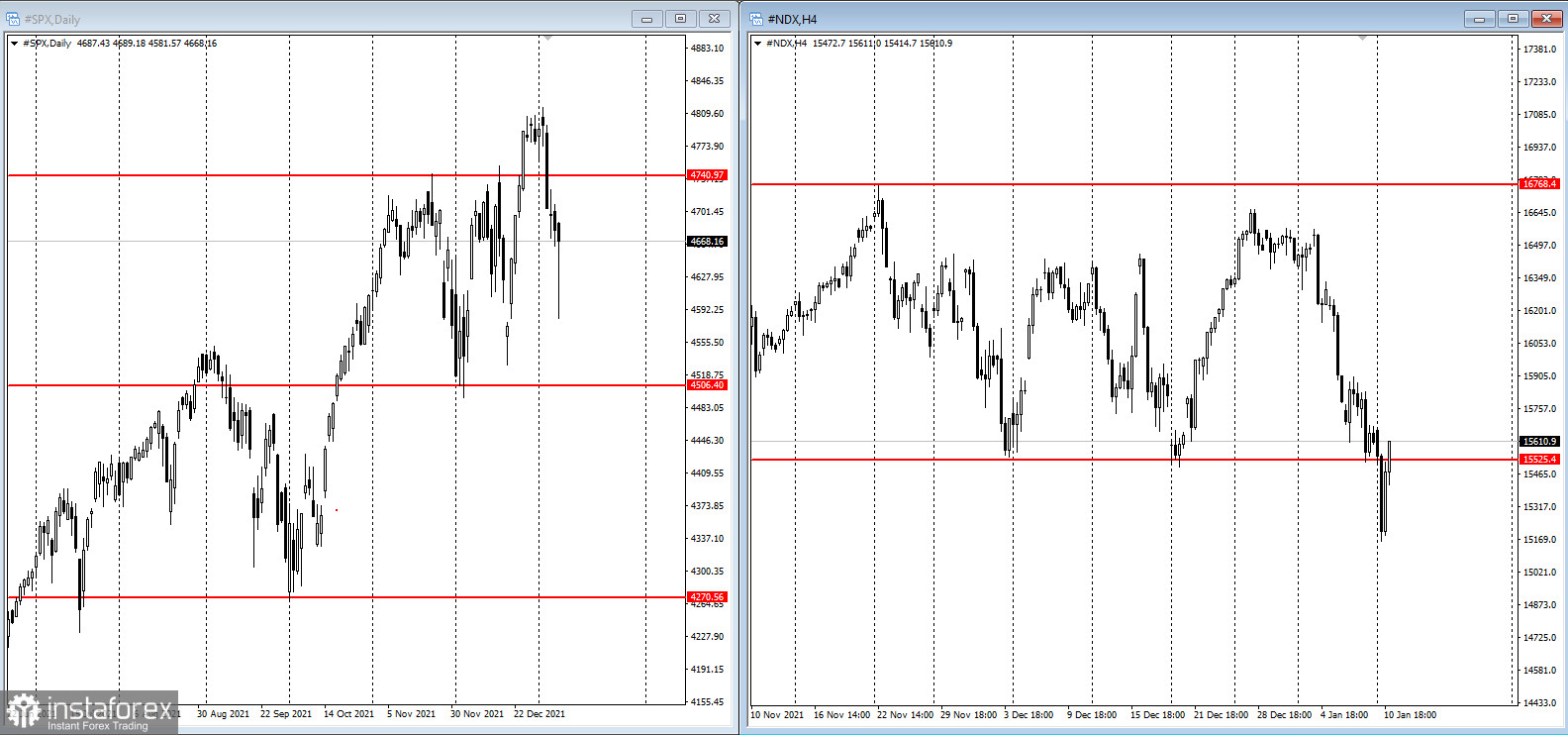1568x735 pixels.
Task: Click the #NDX,H4 window title bar text
Action: pyautogui.click(x=792, y=20)
